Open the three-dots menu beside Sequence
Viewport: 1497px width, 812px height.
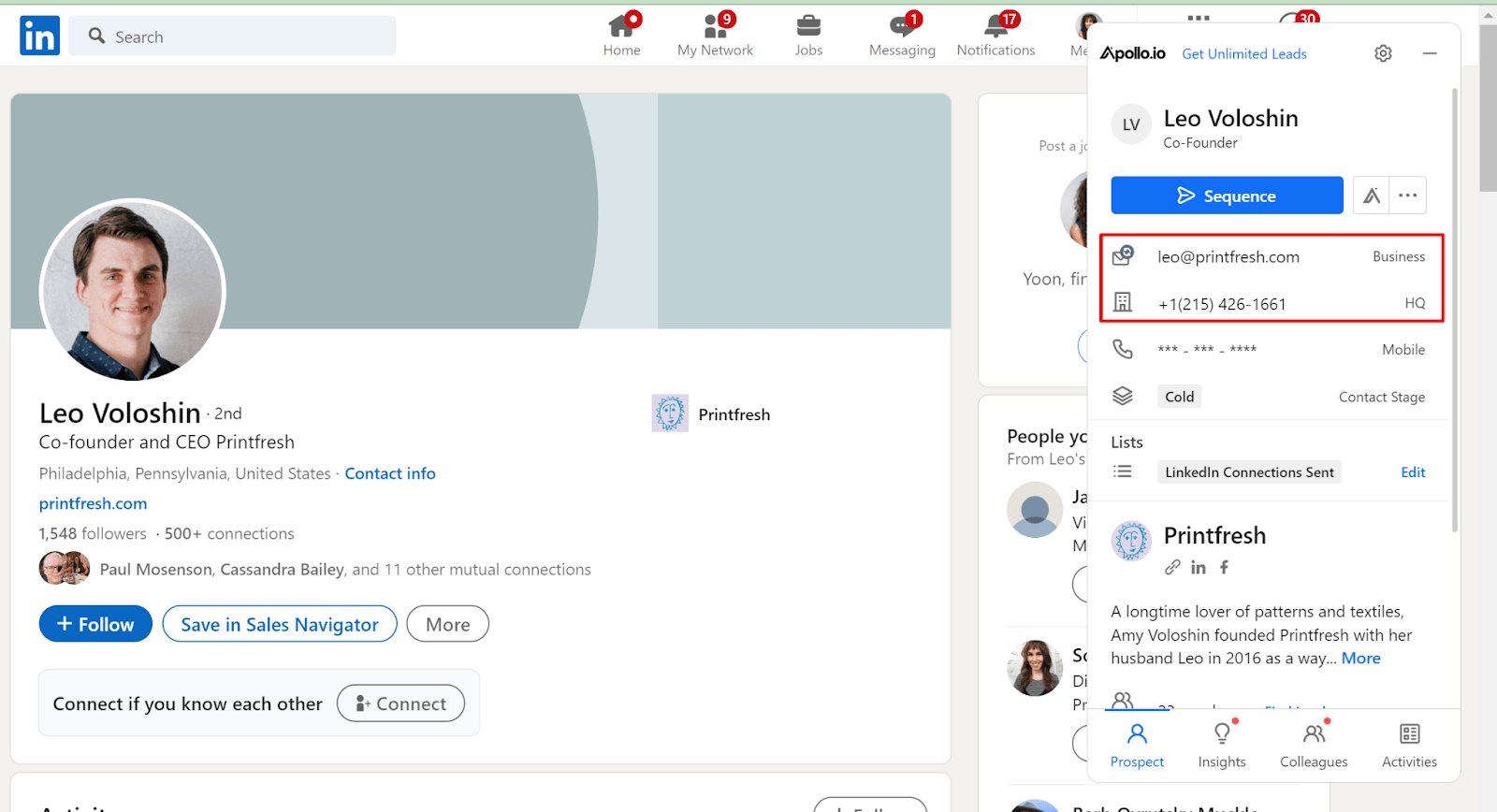coord(1408,196)
